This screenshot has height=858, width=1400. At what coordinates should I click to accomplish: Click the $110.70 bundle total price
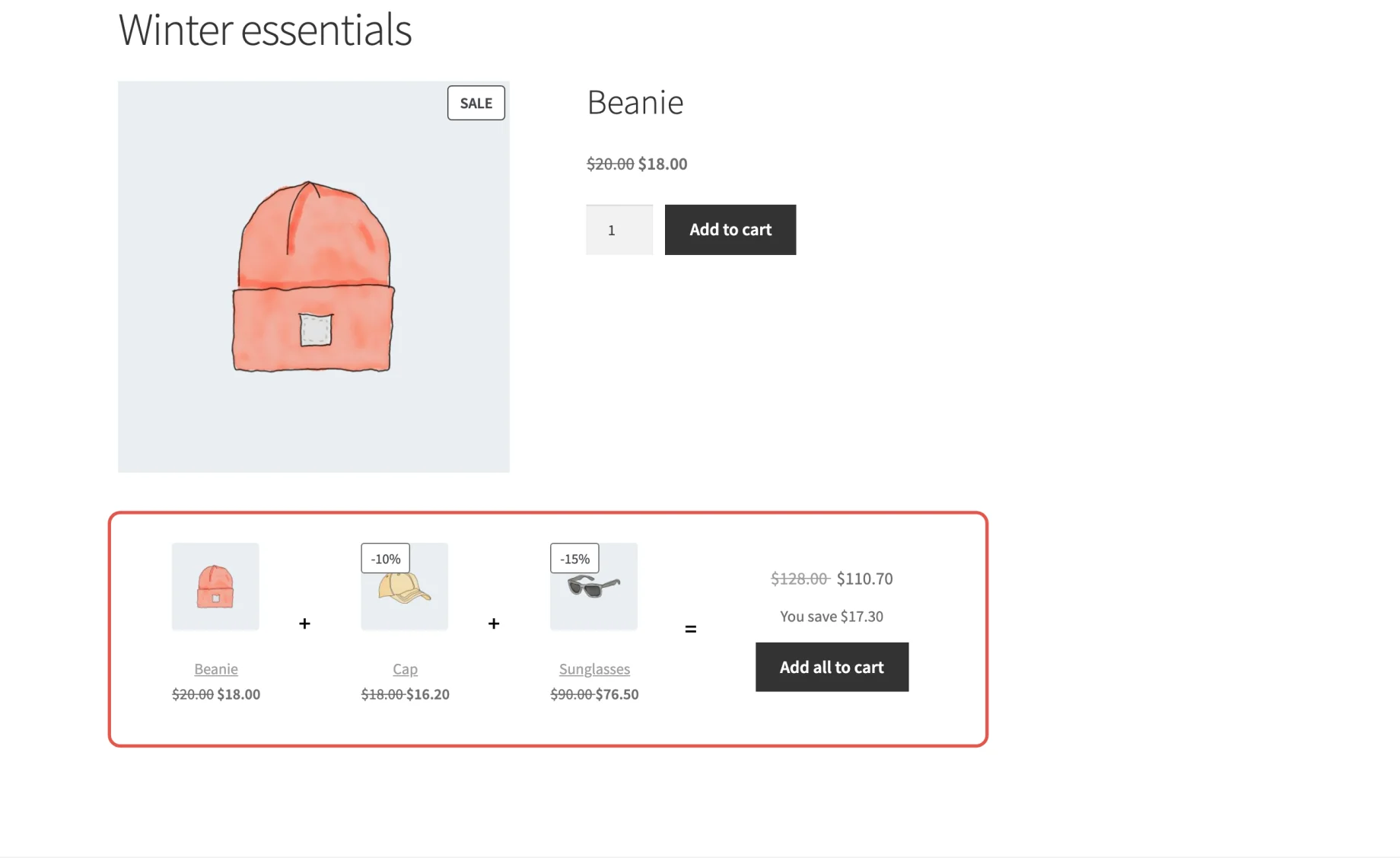point(865,579)
